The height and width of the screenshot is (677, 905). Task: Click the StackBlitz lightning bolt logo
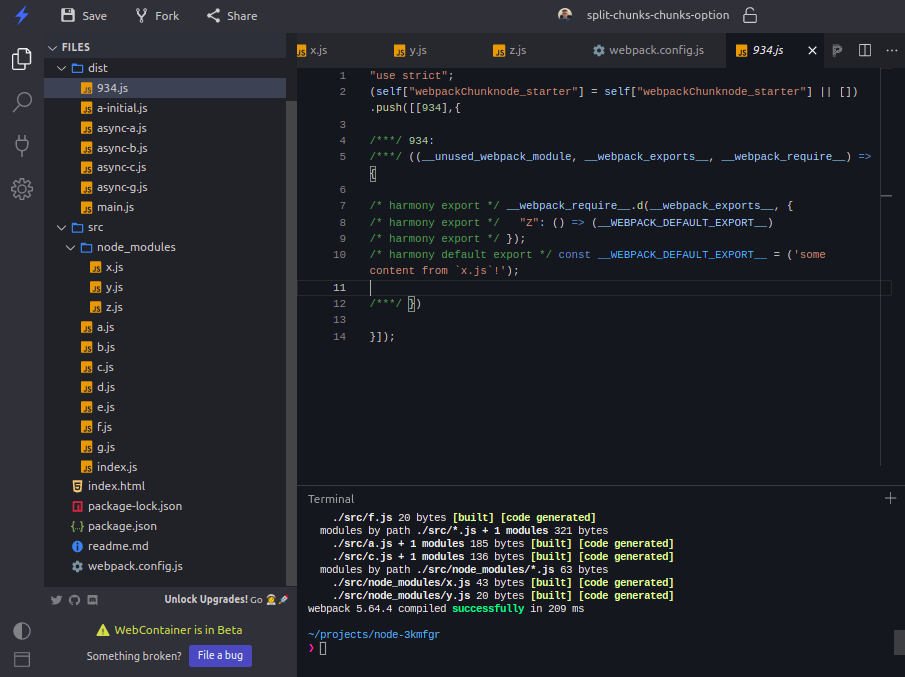coord(21,15)
